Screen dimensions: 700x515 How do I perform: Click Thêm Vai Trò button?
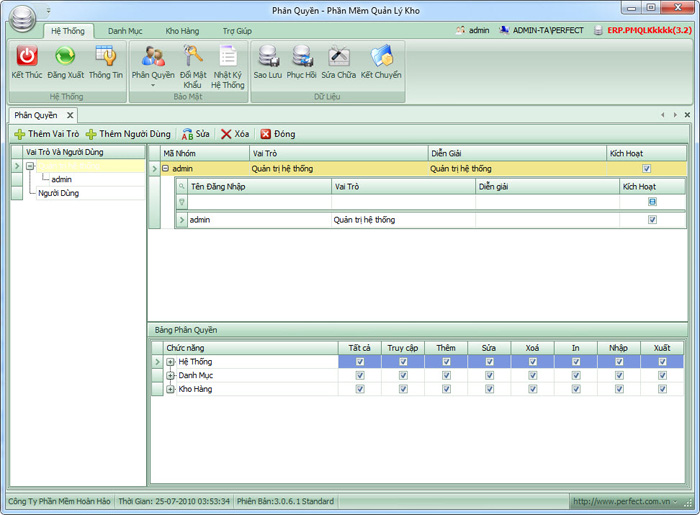[x=46, y=133]
